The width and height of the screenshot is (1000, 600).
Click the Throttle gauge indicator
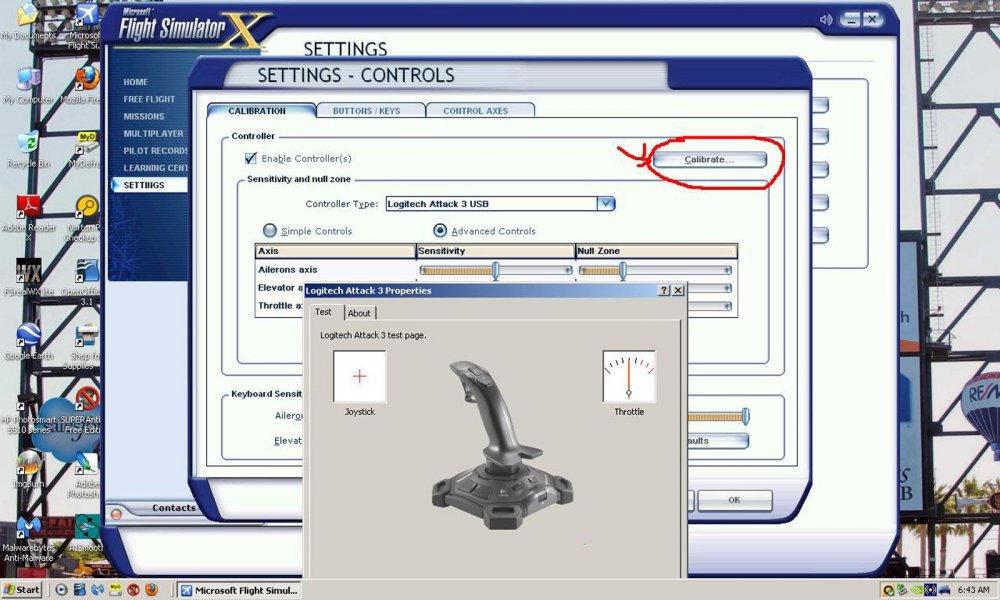(x=629, y=376)
